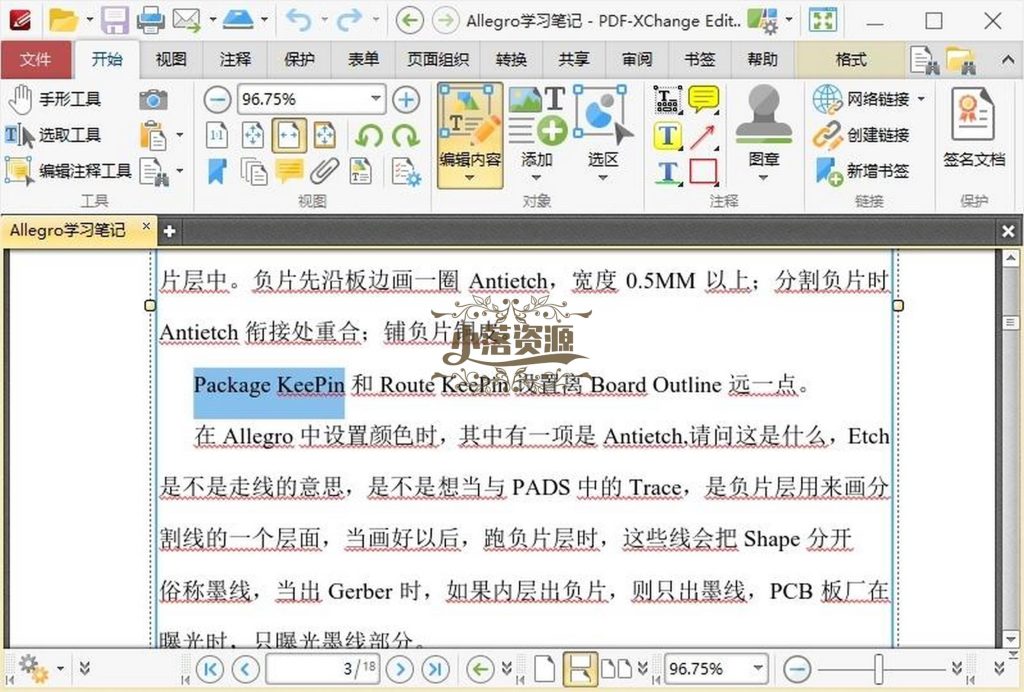Select the highlight text tool

667,136
